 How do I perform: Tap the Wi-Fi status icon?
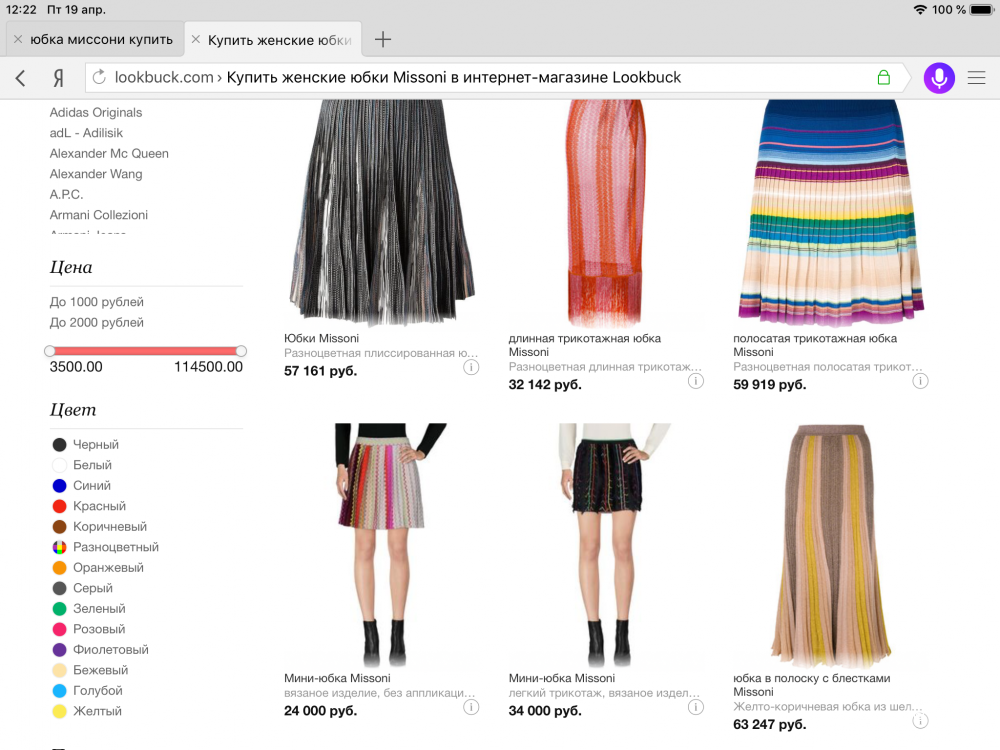(920, 10)
